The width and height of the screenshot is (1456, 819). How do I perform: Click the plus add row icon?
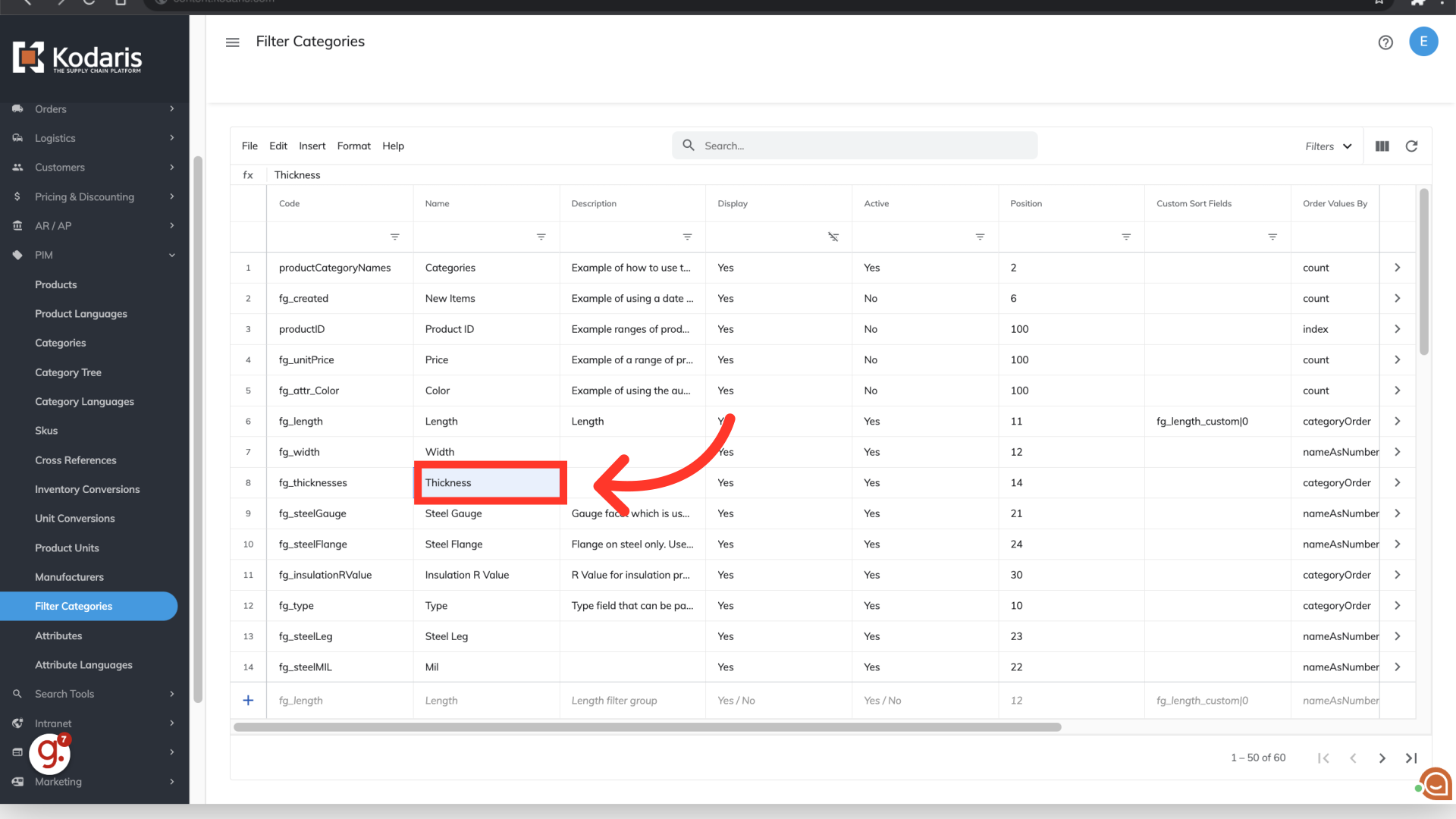(248, 701)
